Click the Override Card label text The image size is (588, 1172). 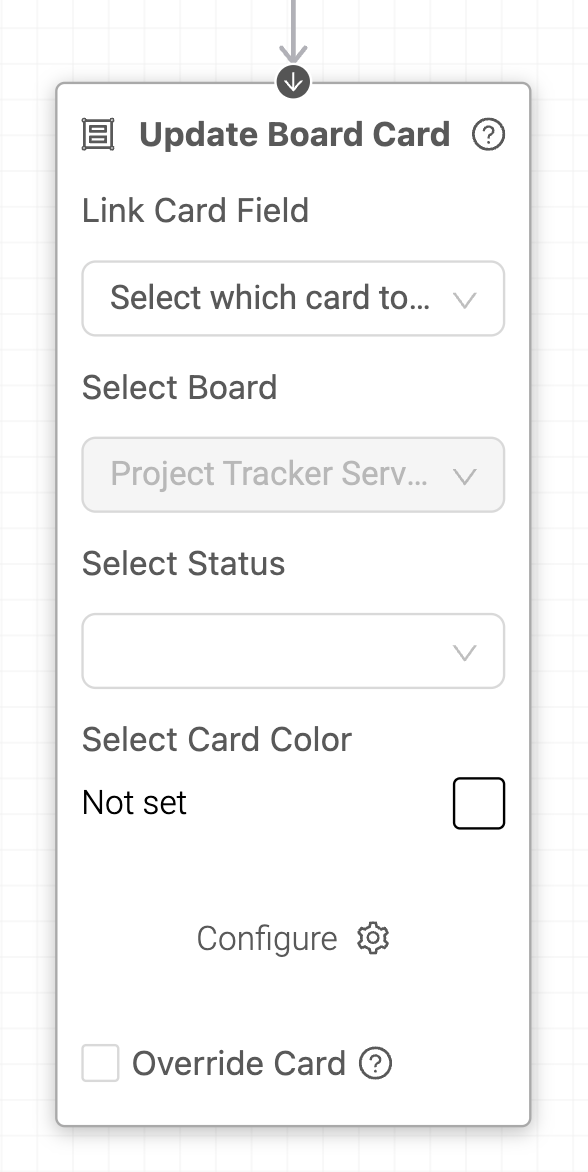pos(239,1063)
